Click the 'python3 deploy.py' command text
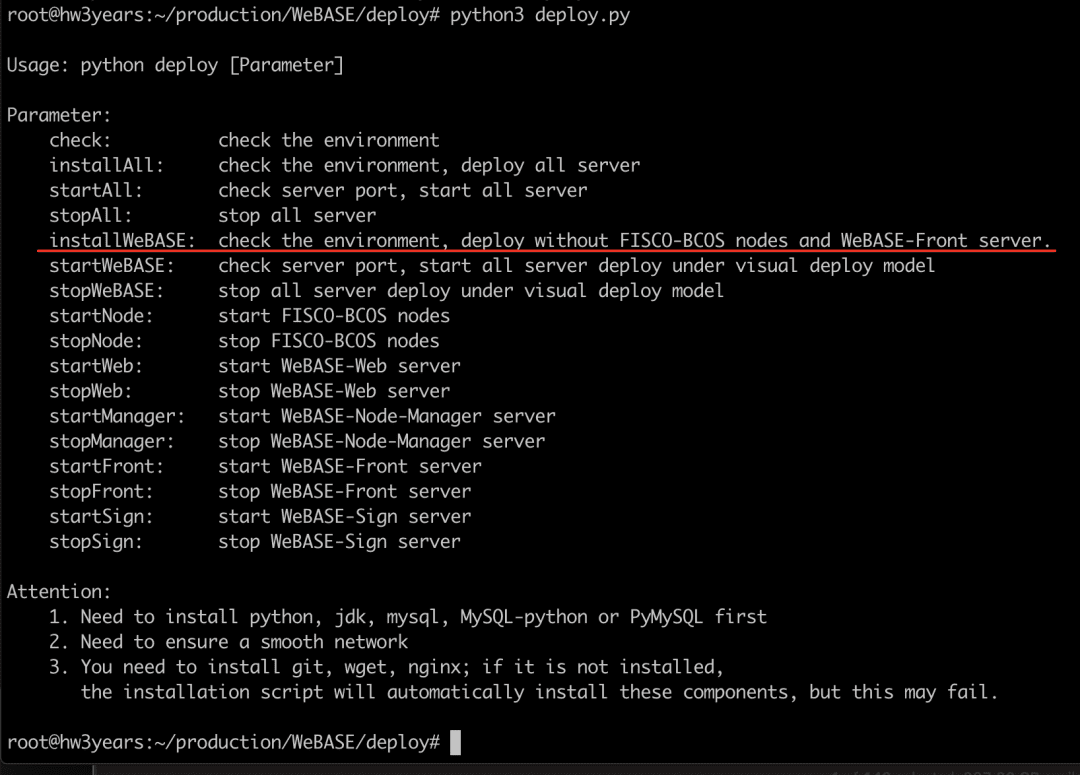Image resolution: width=1080 pixels, height=775 pixels. pyautogui.click(x=540, y=15)
